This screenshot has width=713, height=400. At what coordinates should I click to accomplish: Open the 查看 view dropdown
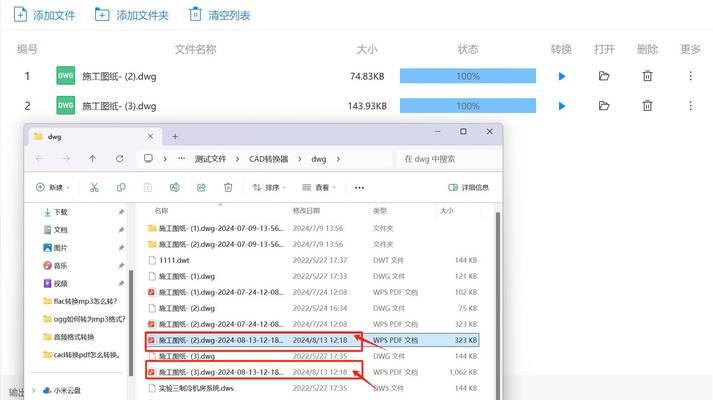[x=319, y=187]
